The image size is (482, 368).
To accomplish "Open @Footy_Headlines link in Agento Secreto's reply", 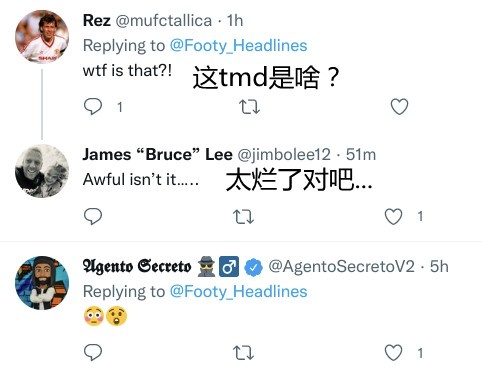I will coord(238,292).
